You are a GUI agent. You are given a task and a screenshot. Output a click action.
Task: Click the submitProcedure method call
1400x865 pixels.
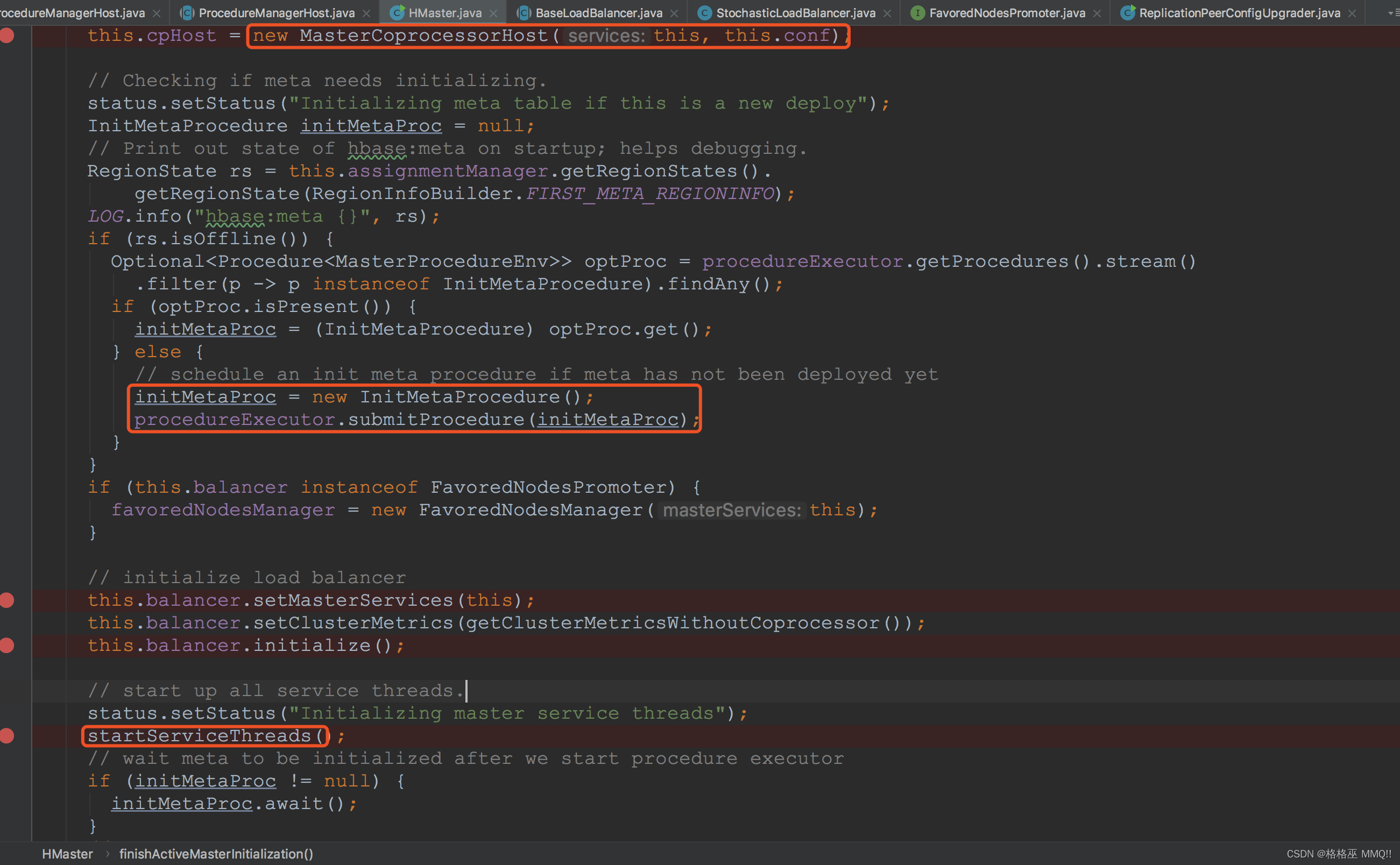436,420
